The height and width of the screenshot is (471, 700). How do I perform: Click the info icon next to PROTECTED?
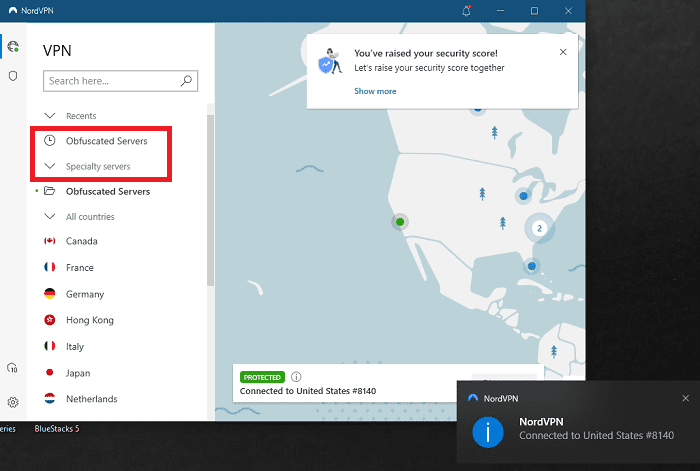pos(296,377)
